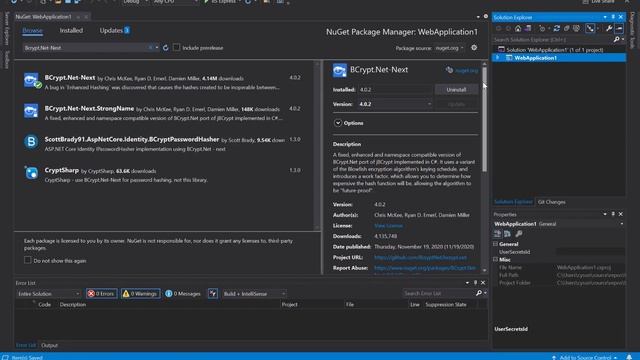Open the Package source dropdown

(x=449, y=48)
